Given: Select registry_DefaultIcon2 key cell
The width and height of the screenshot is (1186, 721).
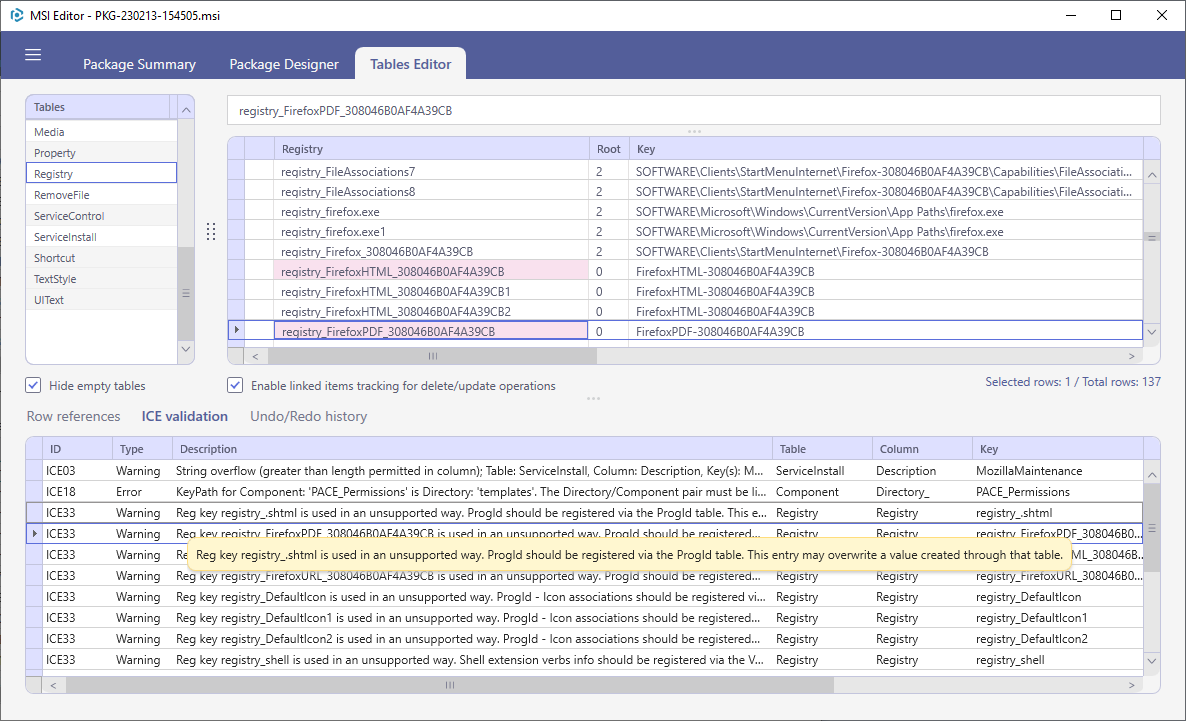Looking at the screenshot, I should coord(1057,639).
